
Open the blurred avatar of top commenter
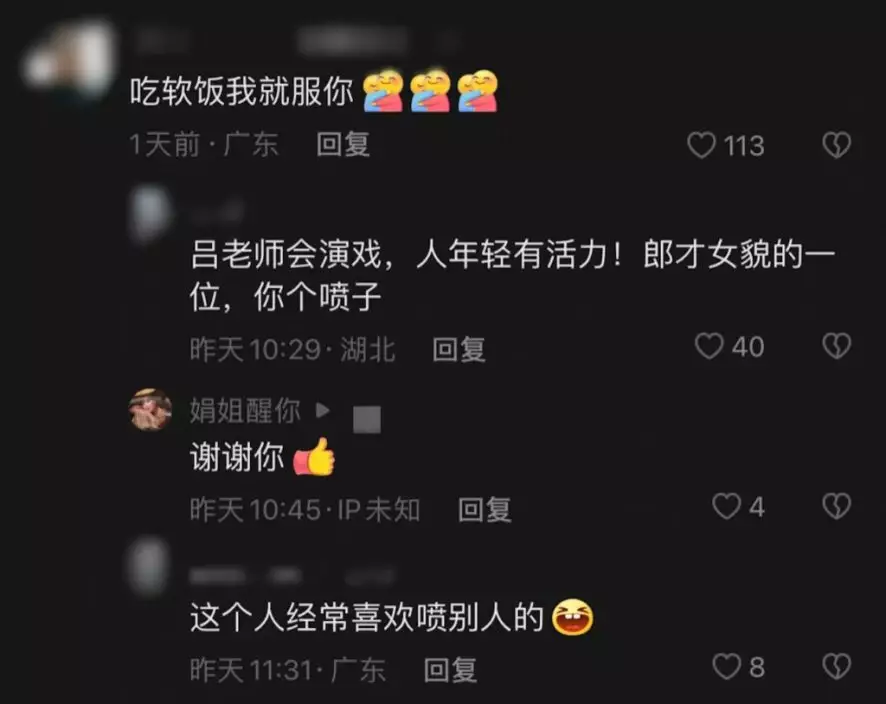point(69,61)
